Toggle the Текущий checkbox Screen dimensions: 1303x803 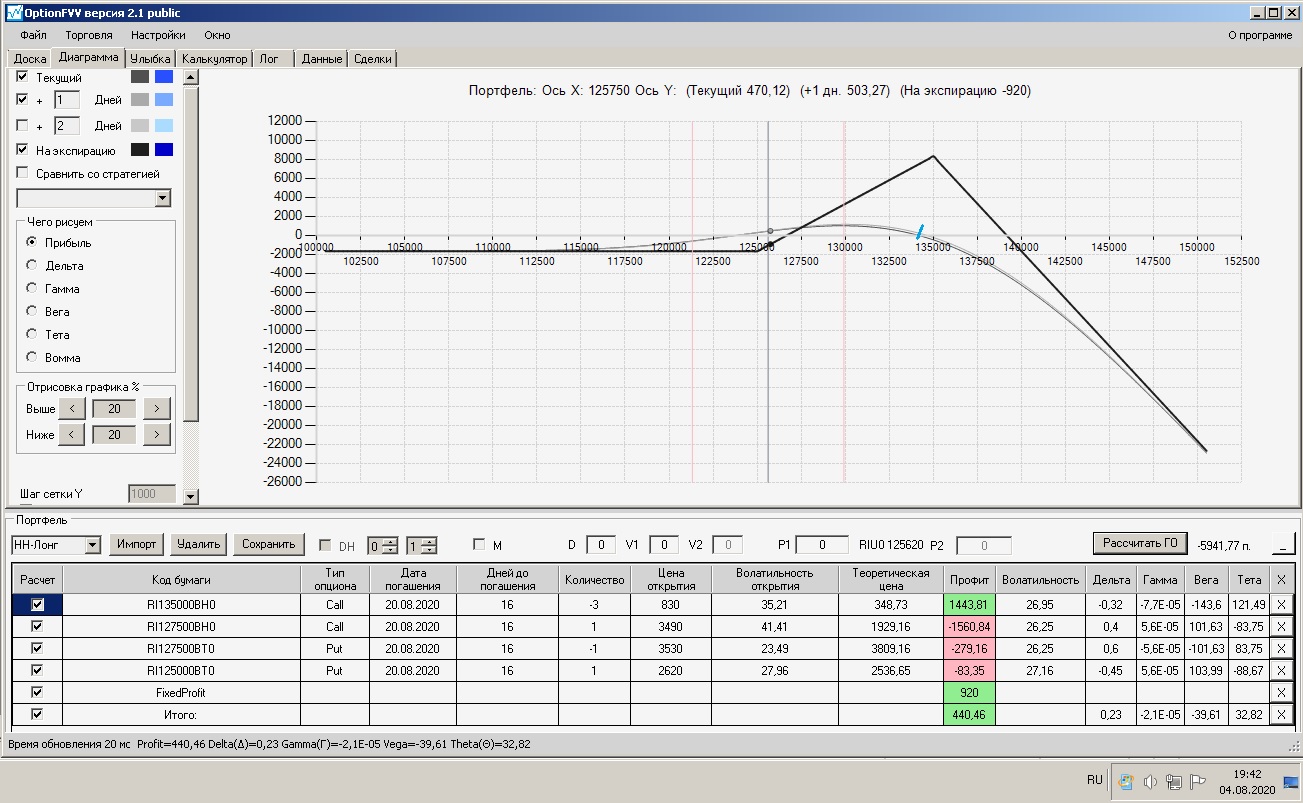pyautogui.click(x=23, y=76)
